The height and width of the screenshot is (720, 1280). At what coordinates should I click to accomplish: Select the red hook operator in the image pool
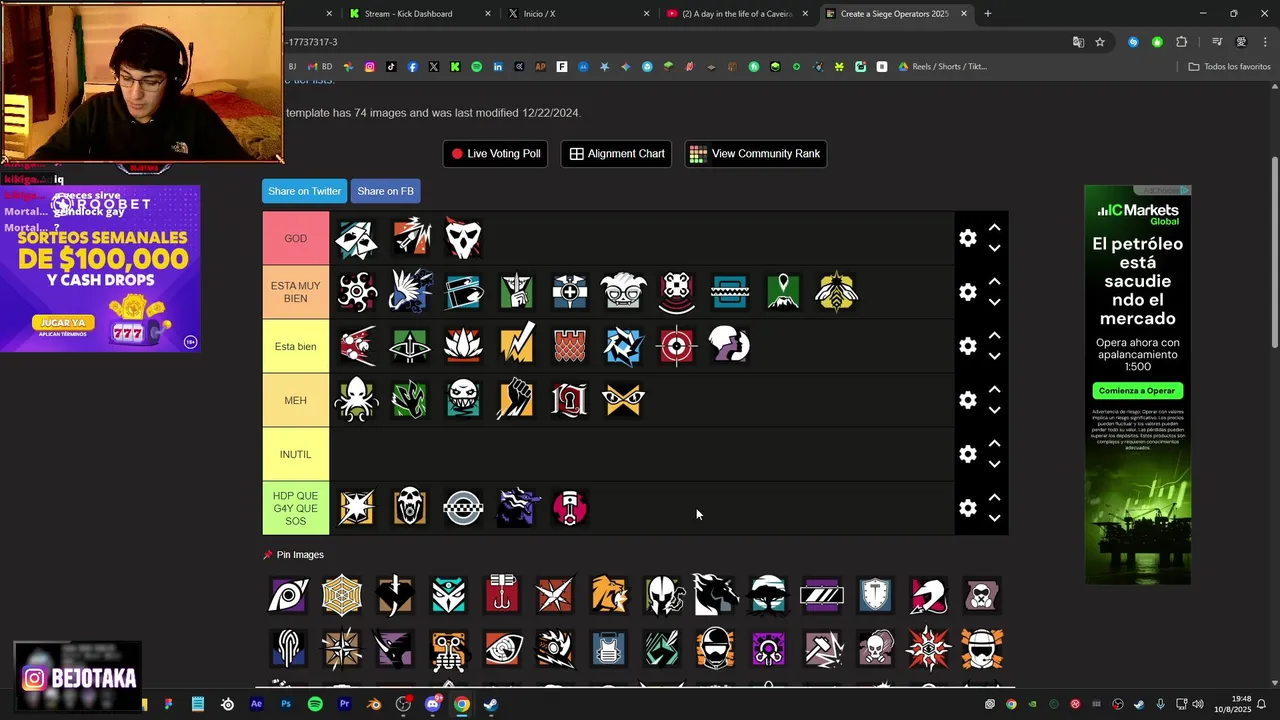coord(502,596)
